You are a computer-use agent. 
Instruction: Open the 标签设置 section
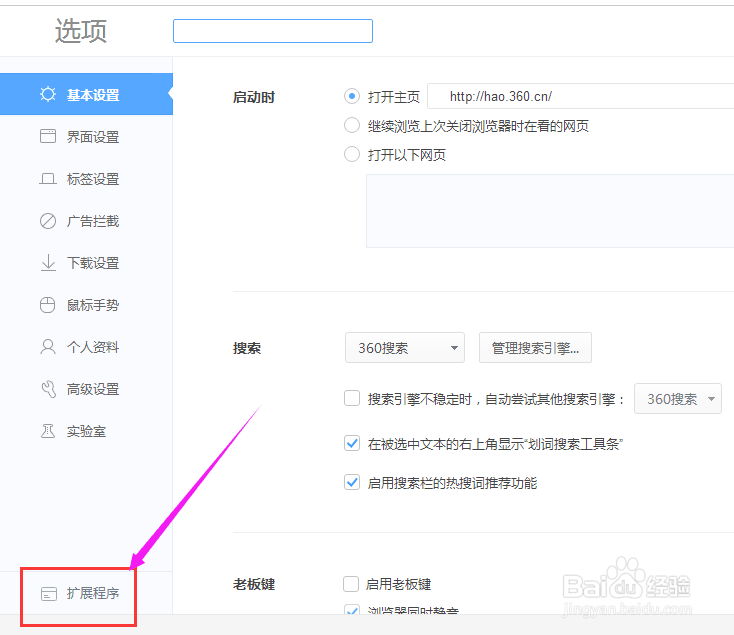[x=86, y=178]
